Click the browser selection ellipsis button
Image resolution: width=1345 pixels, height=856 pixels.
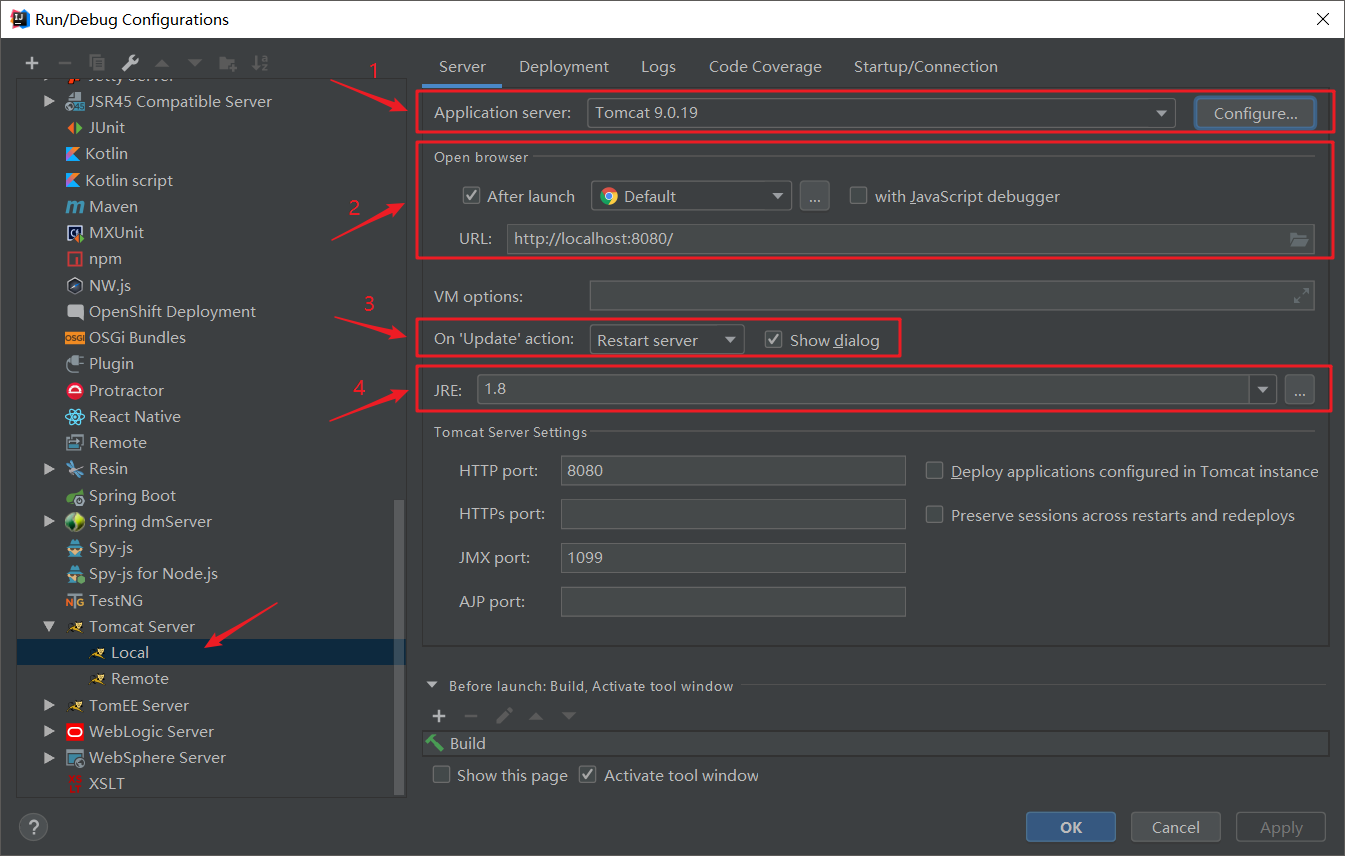click(814, 196)
